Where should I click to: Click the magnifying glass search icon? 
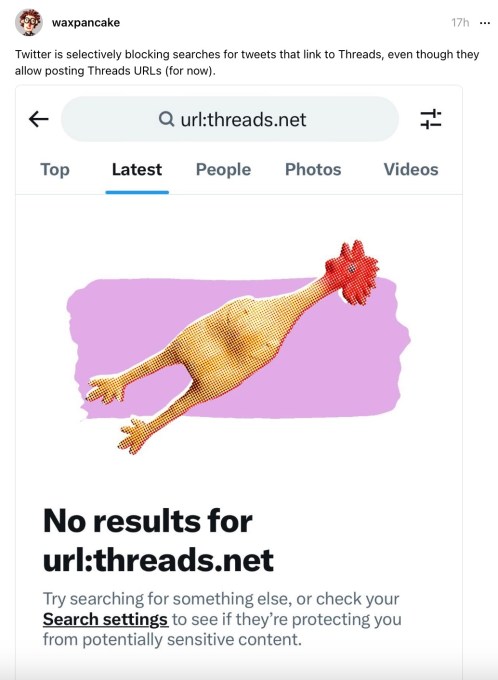coord(166,118)
